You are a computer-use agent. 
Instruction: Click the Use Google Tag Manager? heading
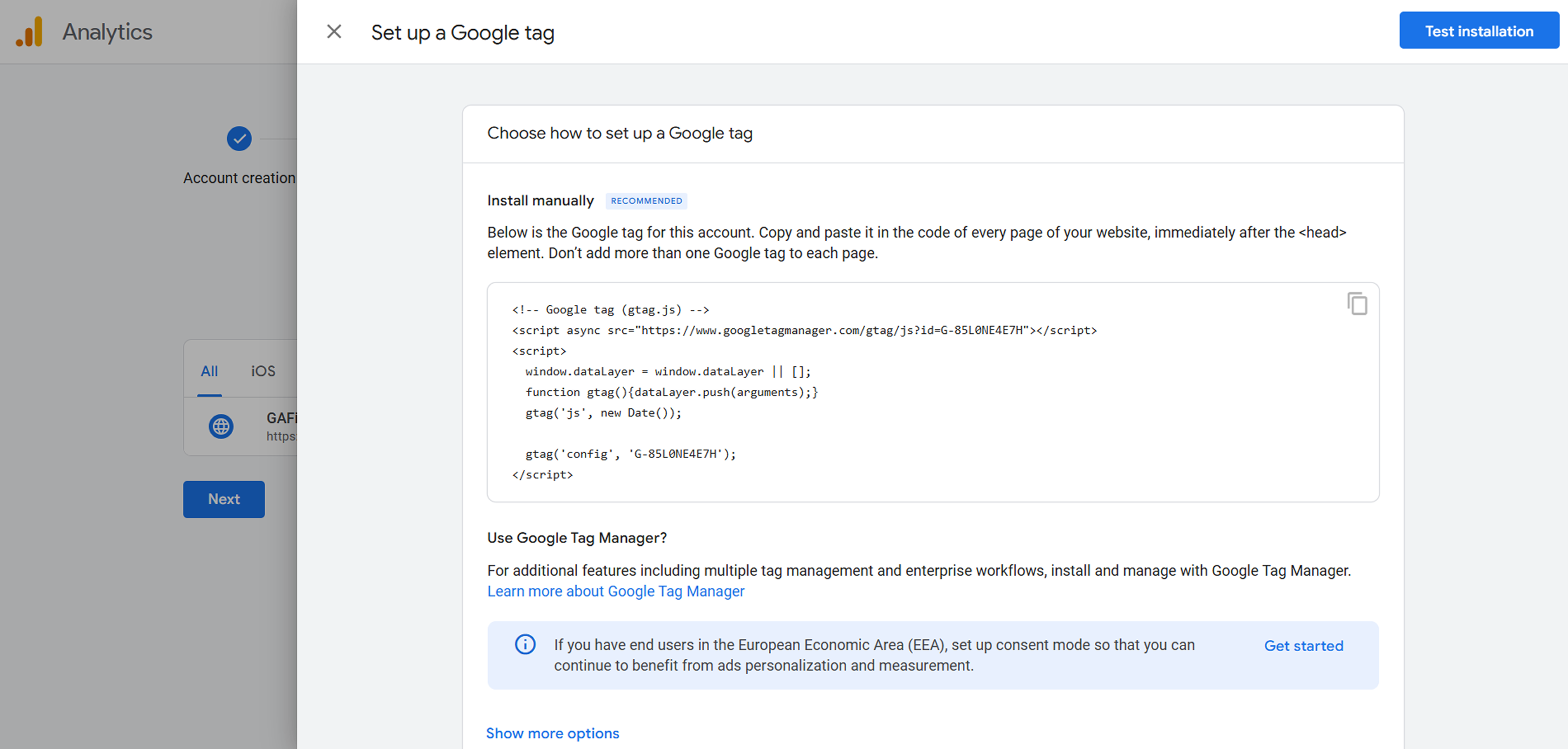click(577, 538)
